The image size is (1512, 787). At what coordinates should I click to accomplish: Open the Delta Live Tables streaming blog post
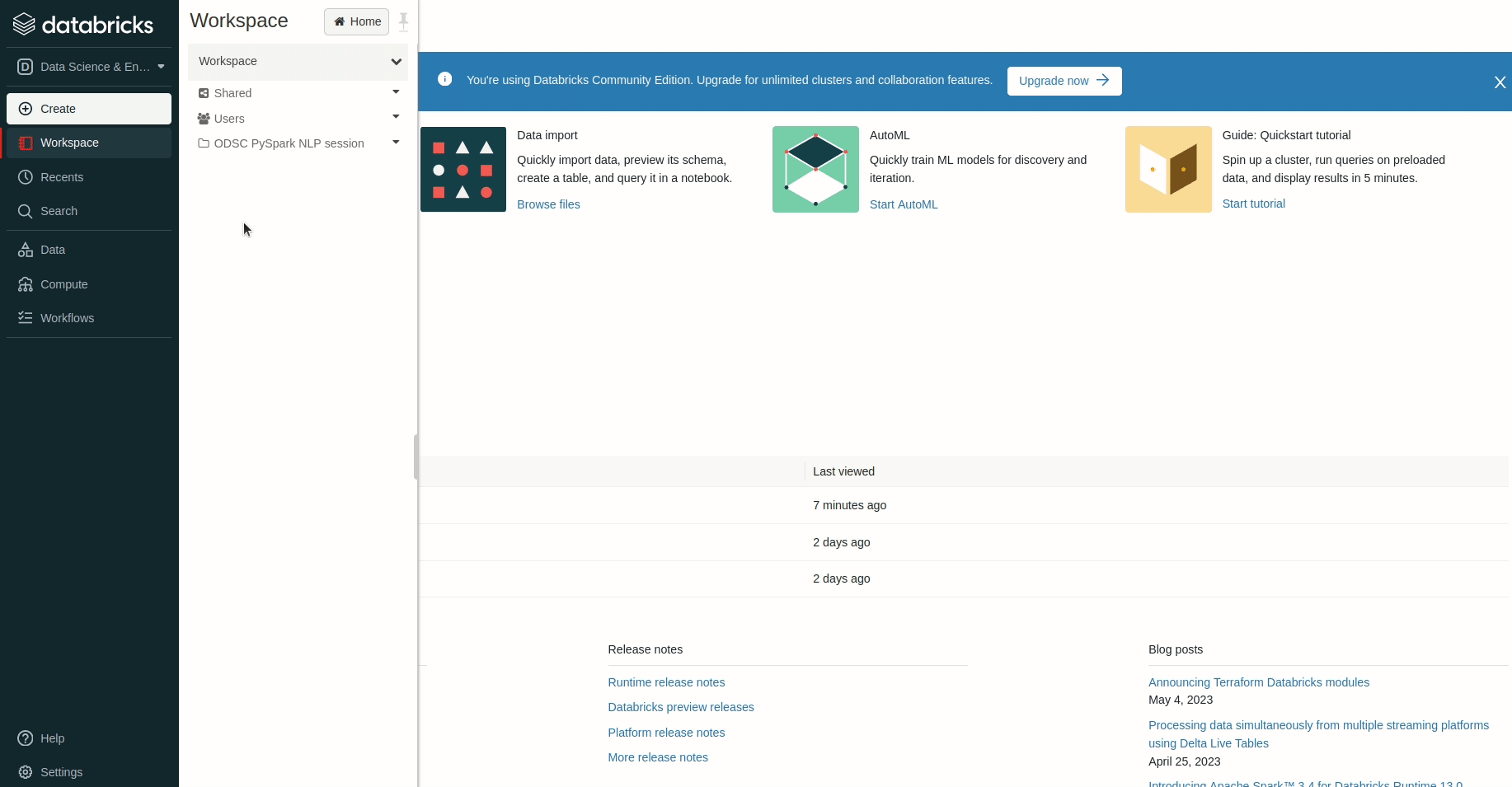pos(1318,734)
